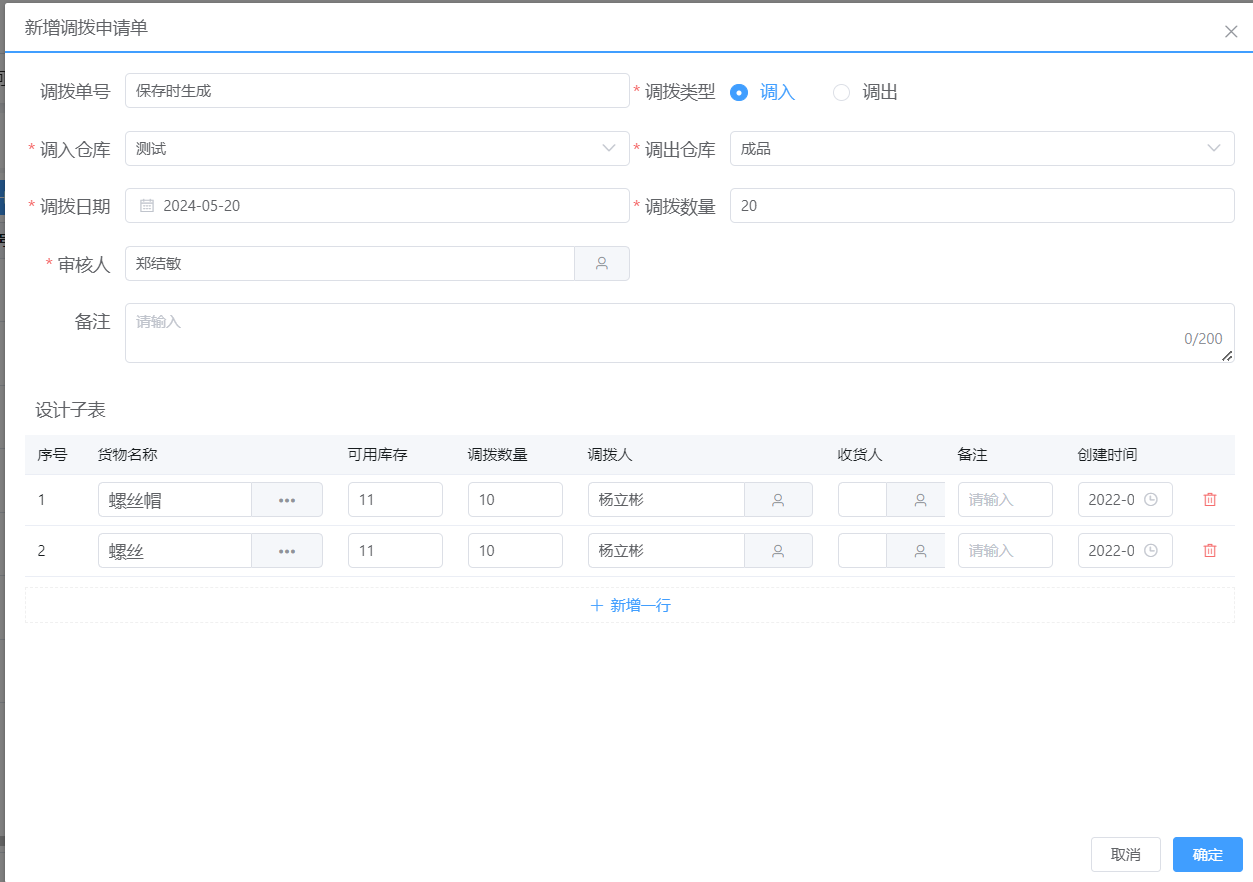Click 调拨人 user icon in row 2
This screenshot has height=882, width=1253.
[x=778, y=551]
